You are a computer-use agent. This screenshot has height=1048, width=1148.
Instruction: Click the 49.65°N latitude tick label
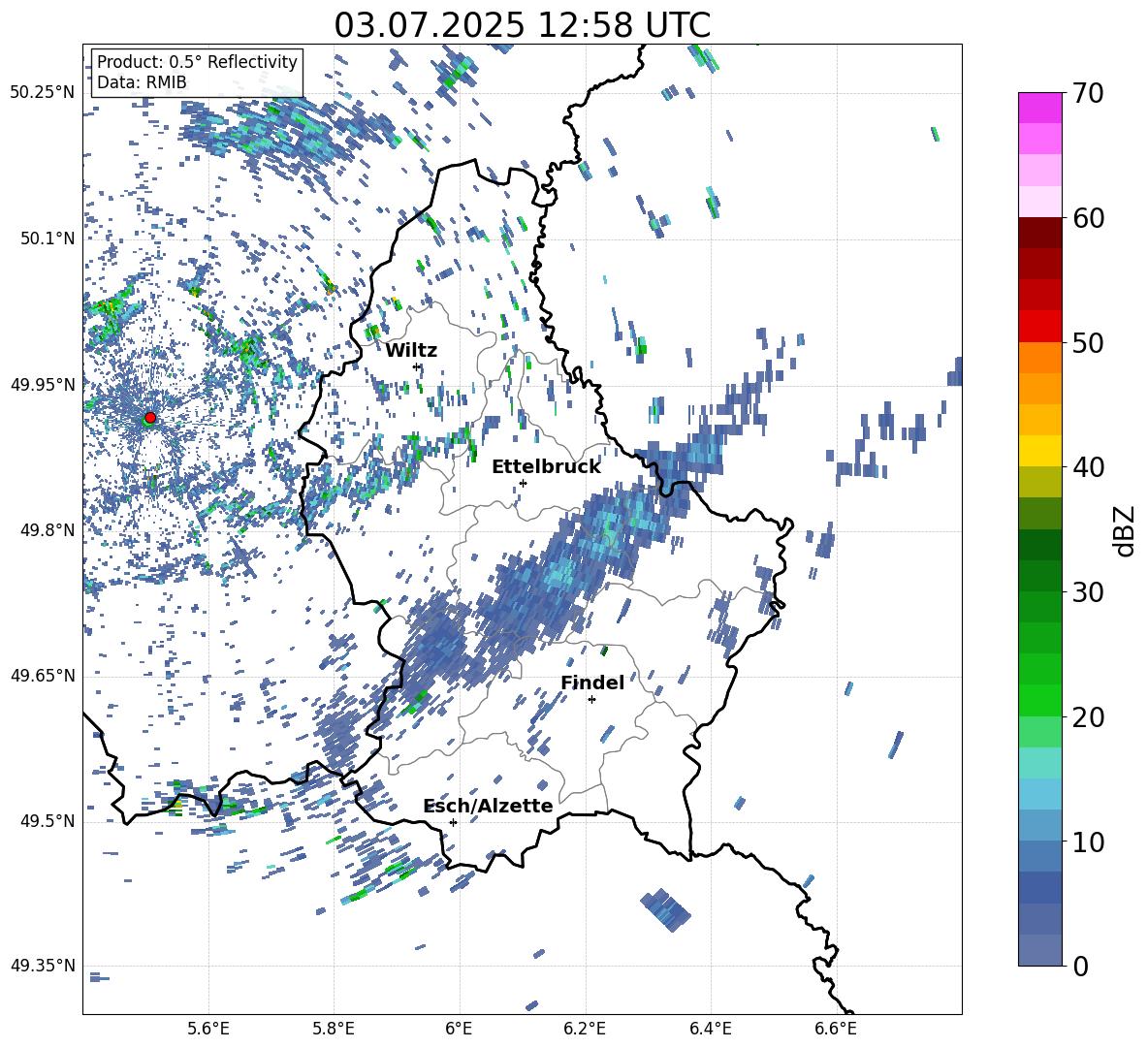coord(43,676)
